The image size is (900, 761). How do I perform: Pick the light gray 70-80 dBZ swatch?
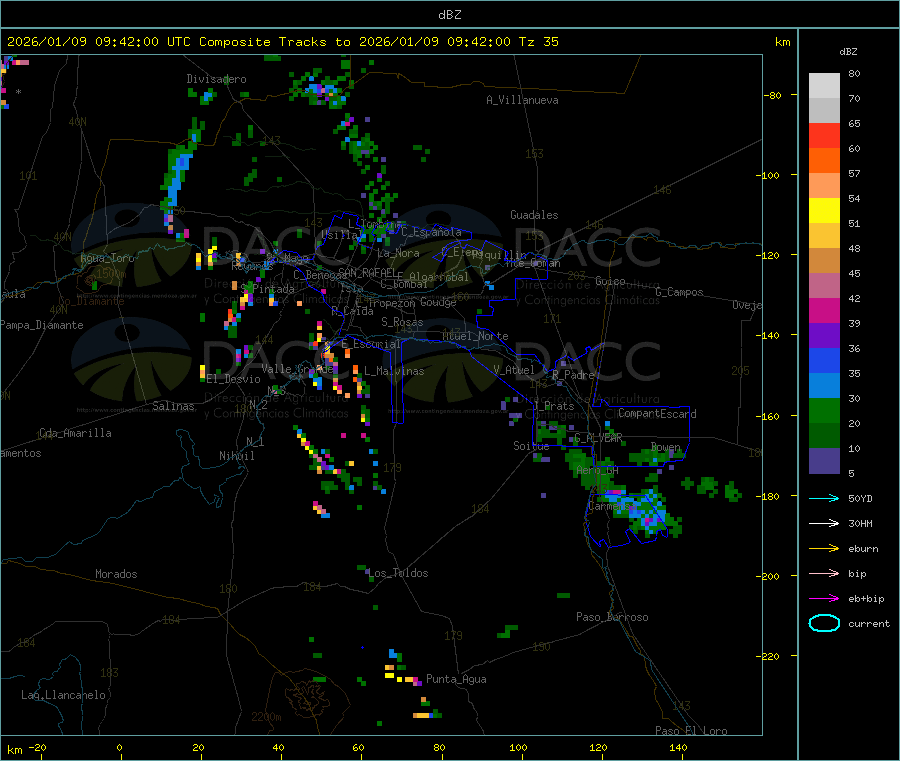tap(824, 86)
